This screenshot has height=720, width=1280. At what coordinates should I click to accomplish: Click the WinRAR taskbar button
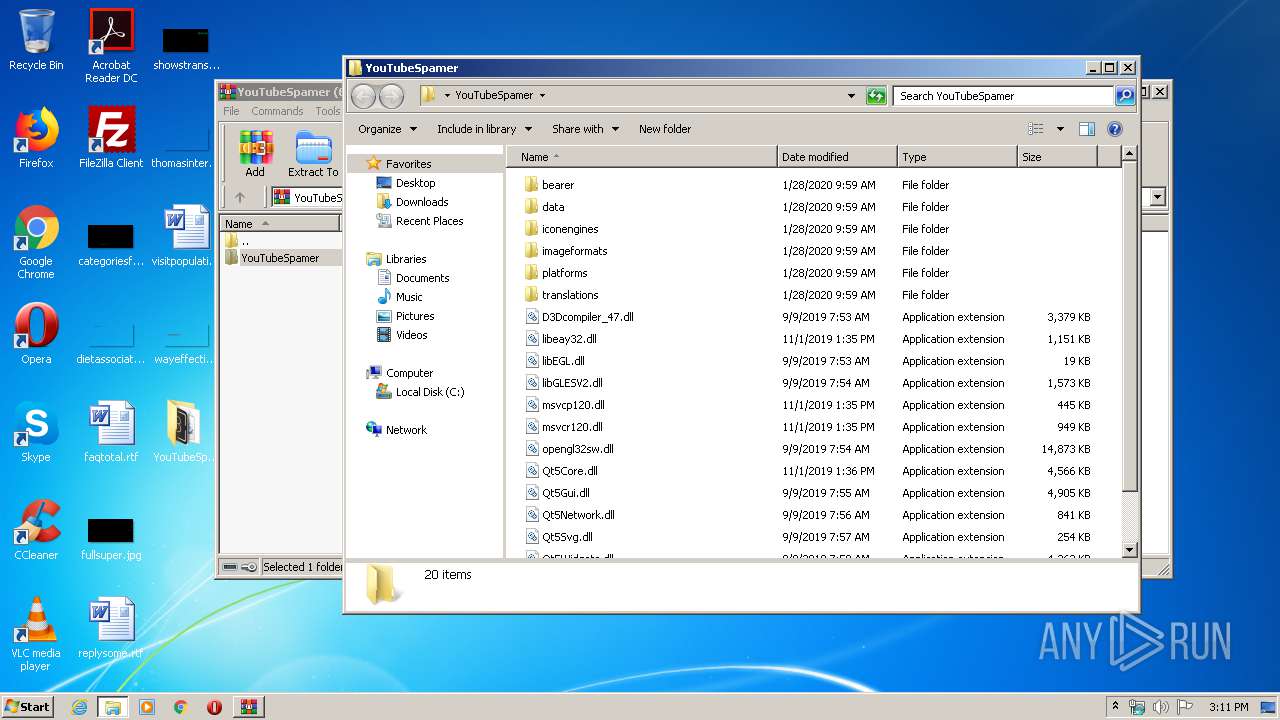(248, 707)
